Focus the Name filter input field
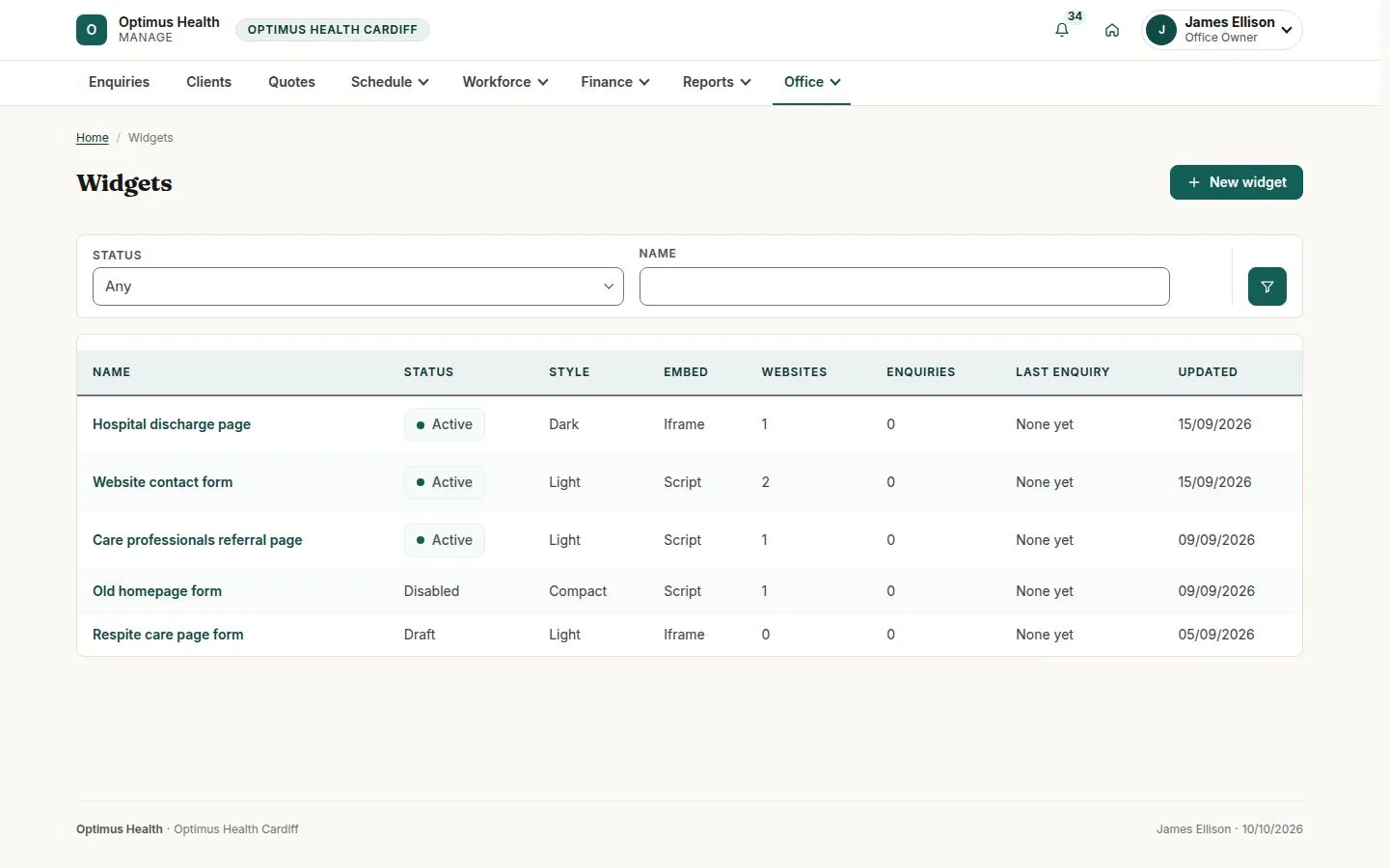1389x868 pixels. (x=904, y=286)
